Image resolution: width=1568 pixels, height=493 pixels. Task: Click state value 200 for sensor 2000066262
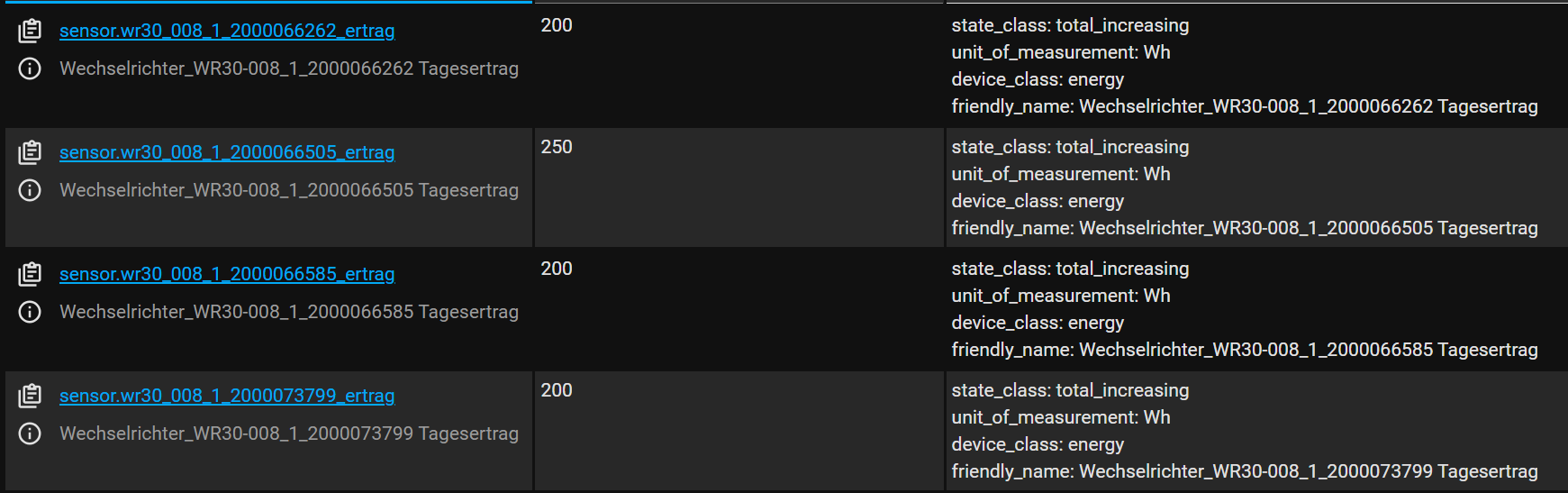coord(557,25)
